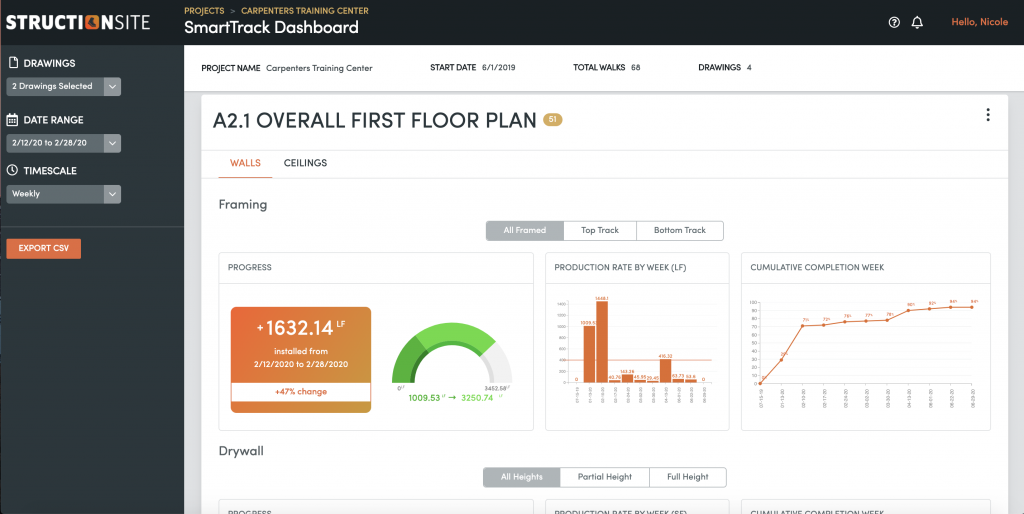Click the Total Walks 68 value

click(x=635, y=67)
